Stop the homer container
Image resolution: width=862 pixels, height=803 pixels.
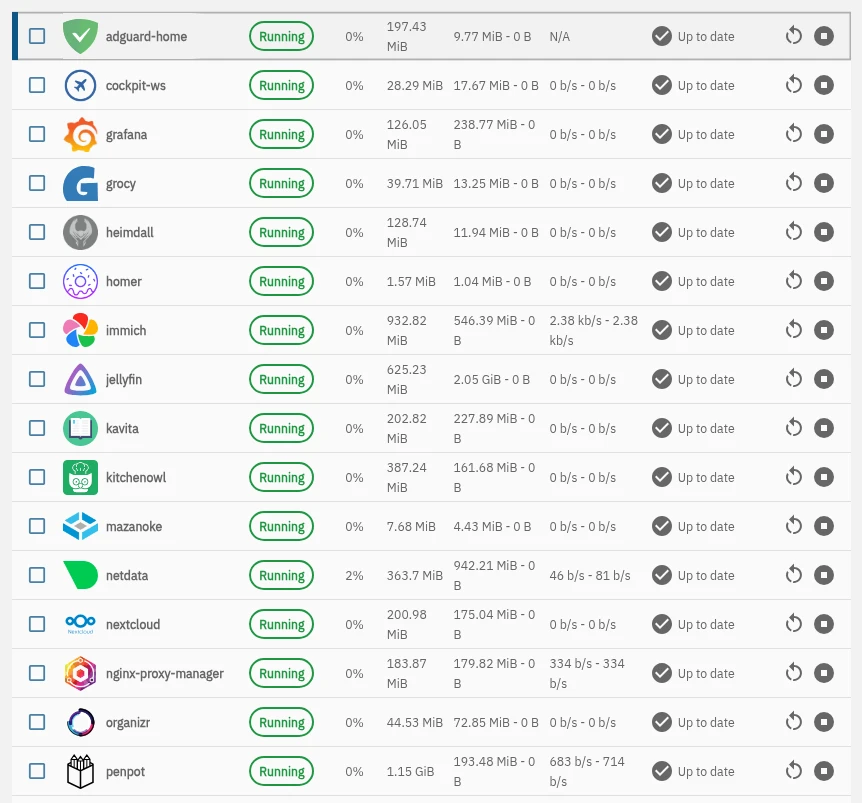tap(824, 281)
